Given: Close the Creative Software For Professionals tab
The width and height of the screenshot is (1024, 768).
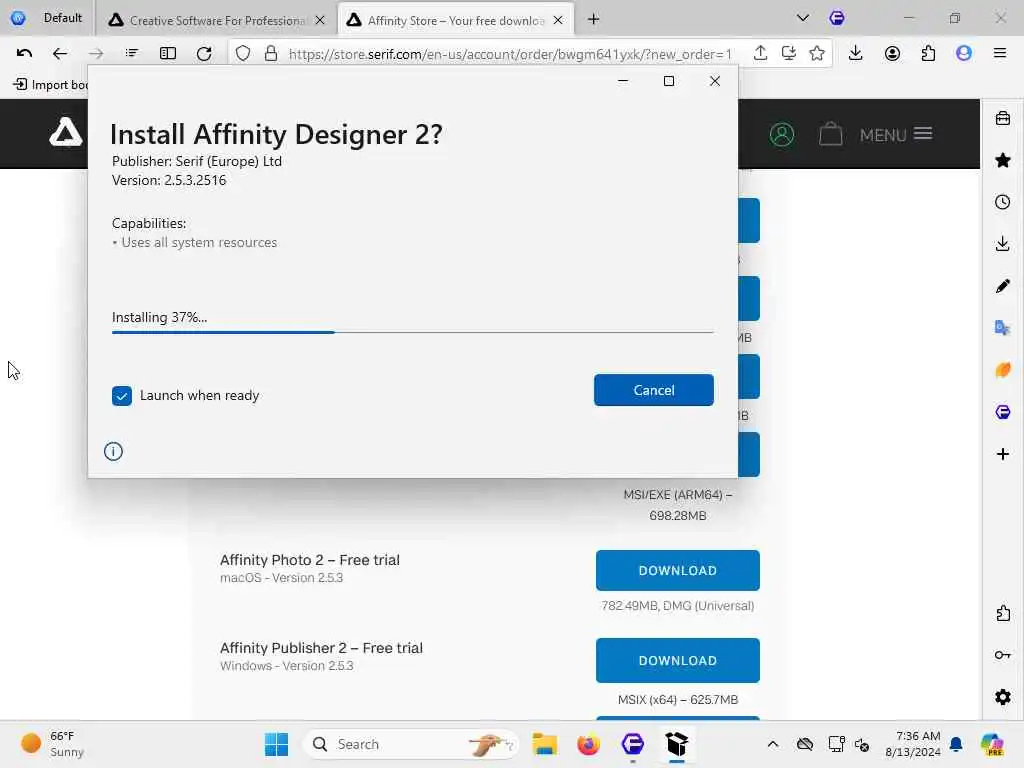Looking at the screenshot, I should (x=320, y=20).
